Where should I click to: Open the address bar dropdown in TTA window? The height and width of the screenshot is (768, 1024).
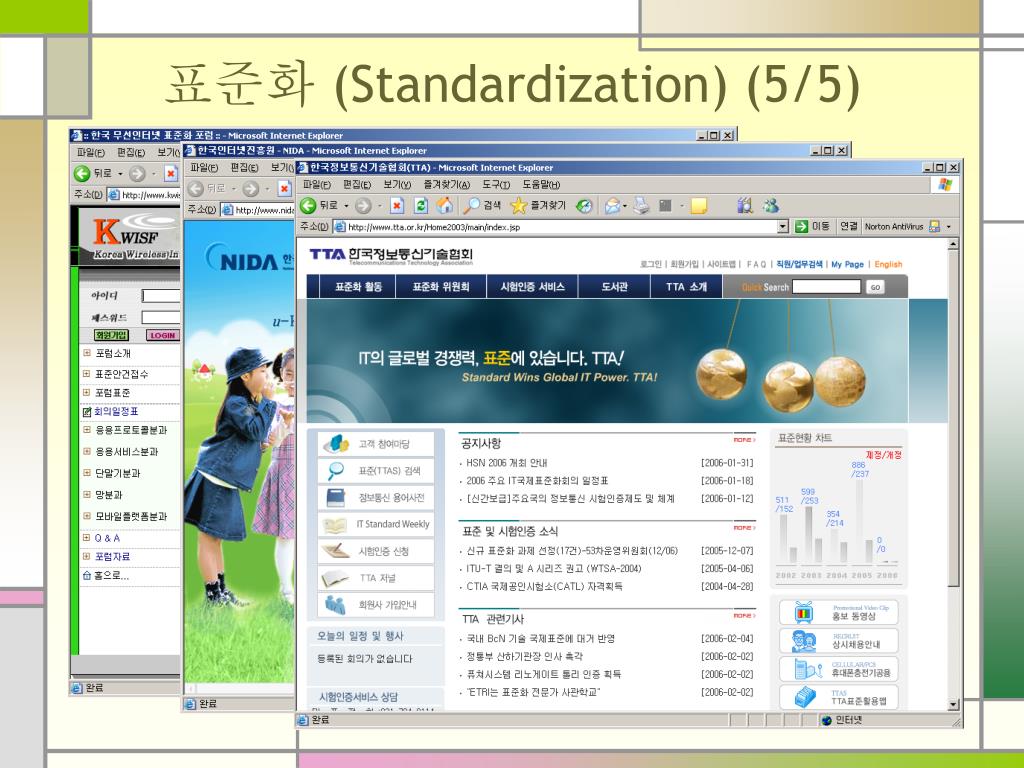click(783, 227)
